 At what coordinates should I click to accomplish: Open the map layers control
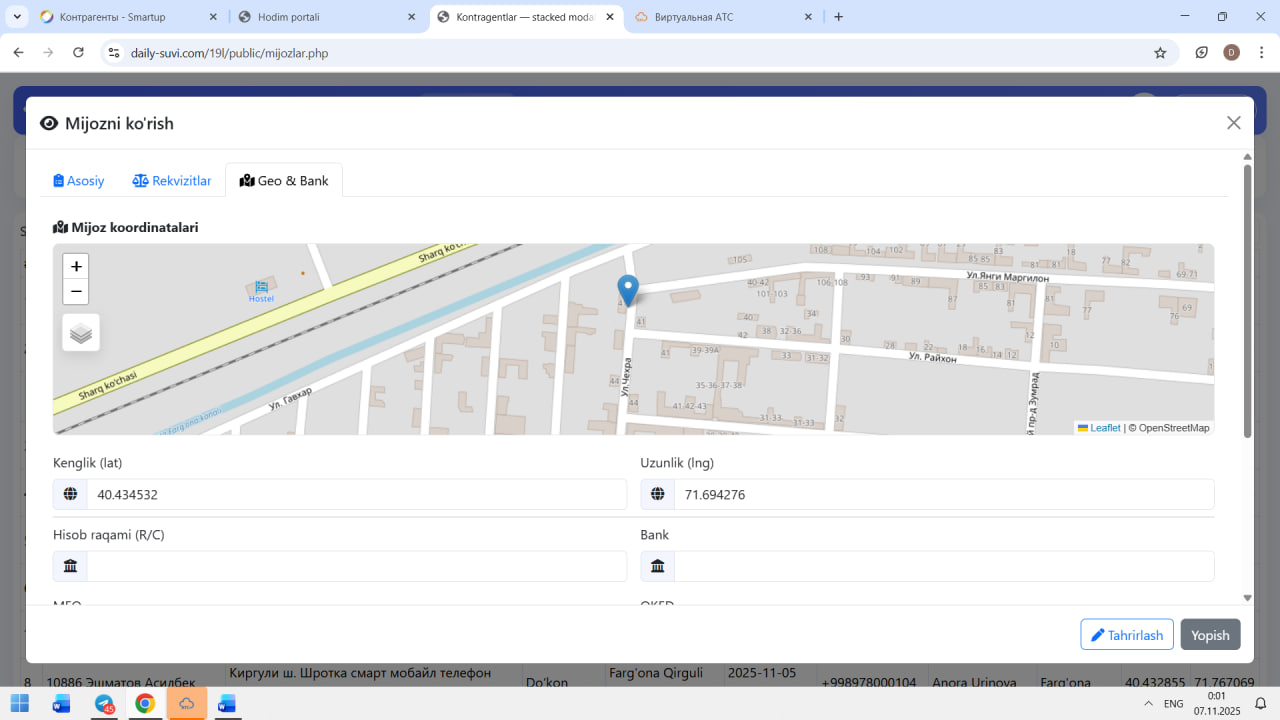click(x=81, y=333)
